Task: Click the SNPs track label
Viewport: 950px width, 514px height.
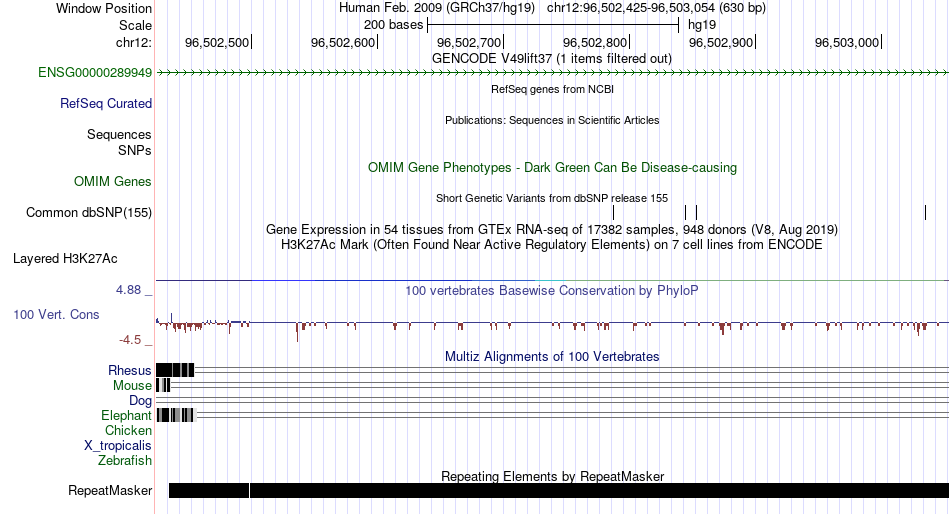Action: tap(135, 150)
